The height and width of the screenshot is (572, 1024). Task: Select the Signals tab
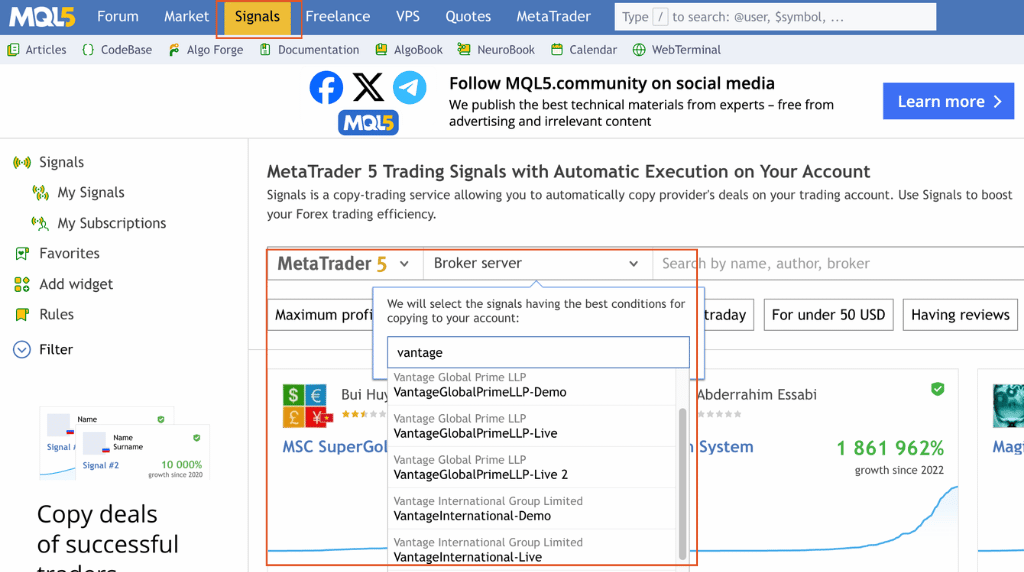pyautogui.click(x=257, y=17)
